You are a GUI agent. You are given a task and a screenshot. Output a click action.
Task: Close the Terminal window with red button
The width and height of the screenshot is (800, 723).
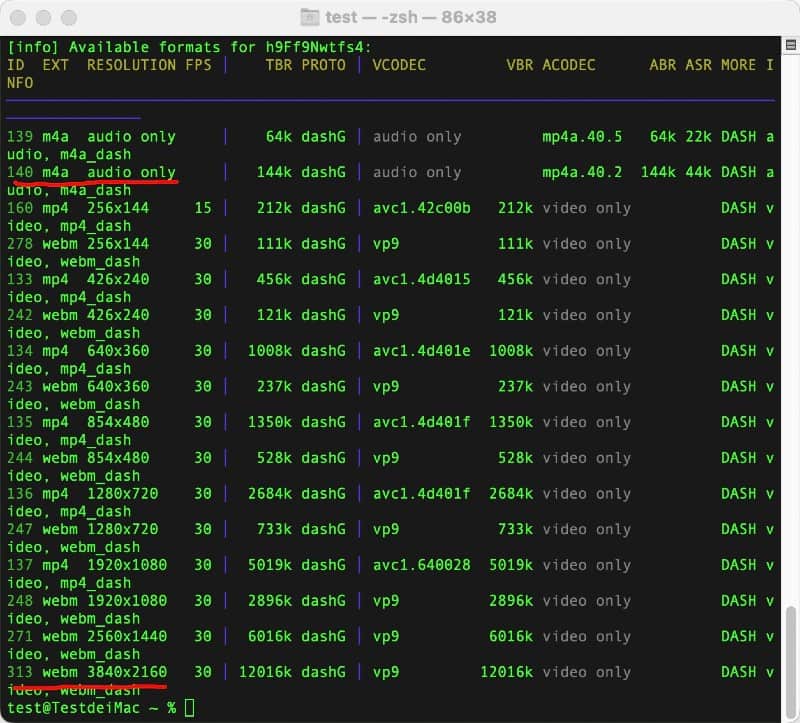[x=20, y=17]
